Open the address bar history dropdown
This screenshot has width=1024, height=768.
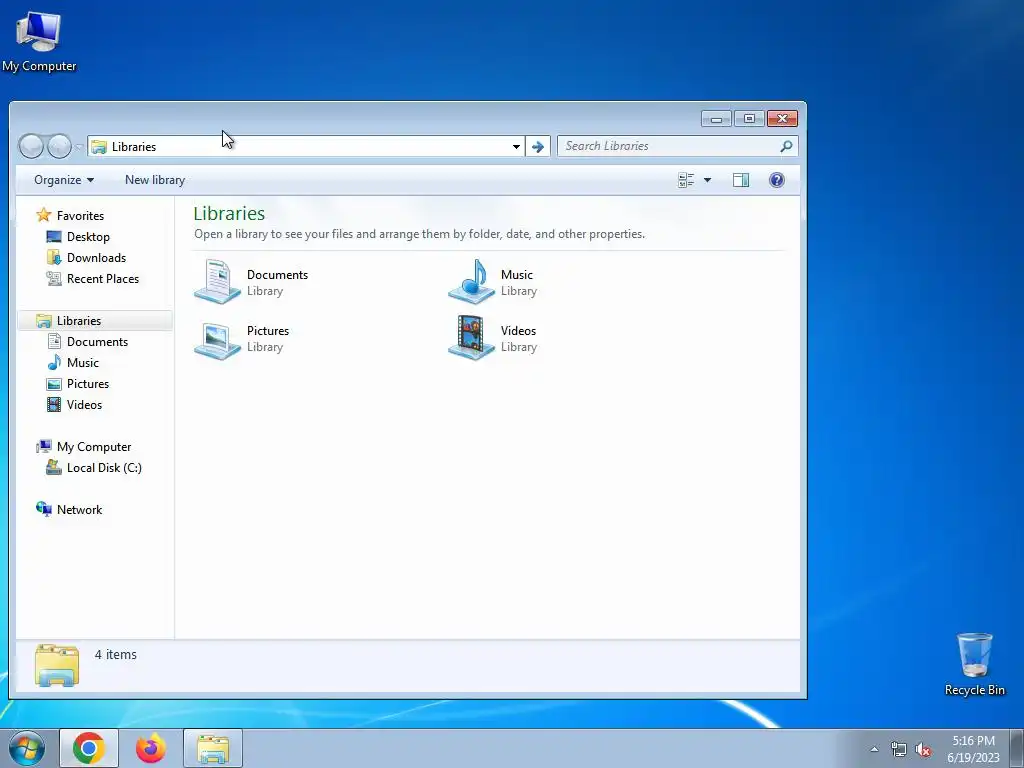(516, 147)
